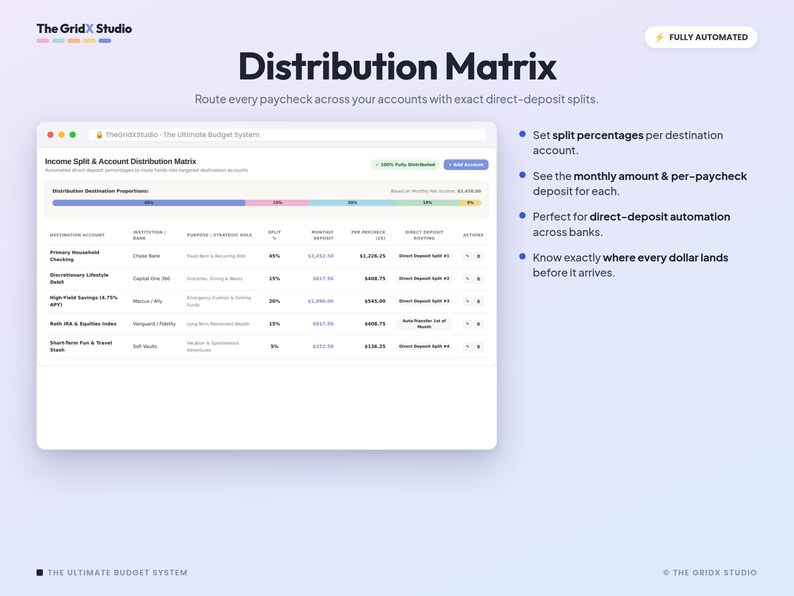
Task: Click the blue 45% segment of proportions bar
Action: [x=149, y=203]
